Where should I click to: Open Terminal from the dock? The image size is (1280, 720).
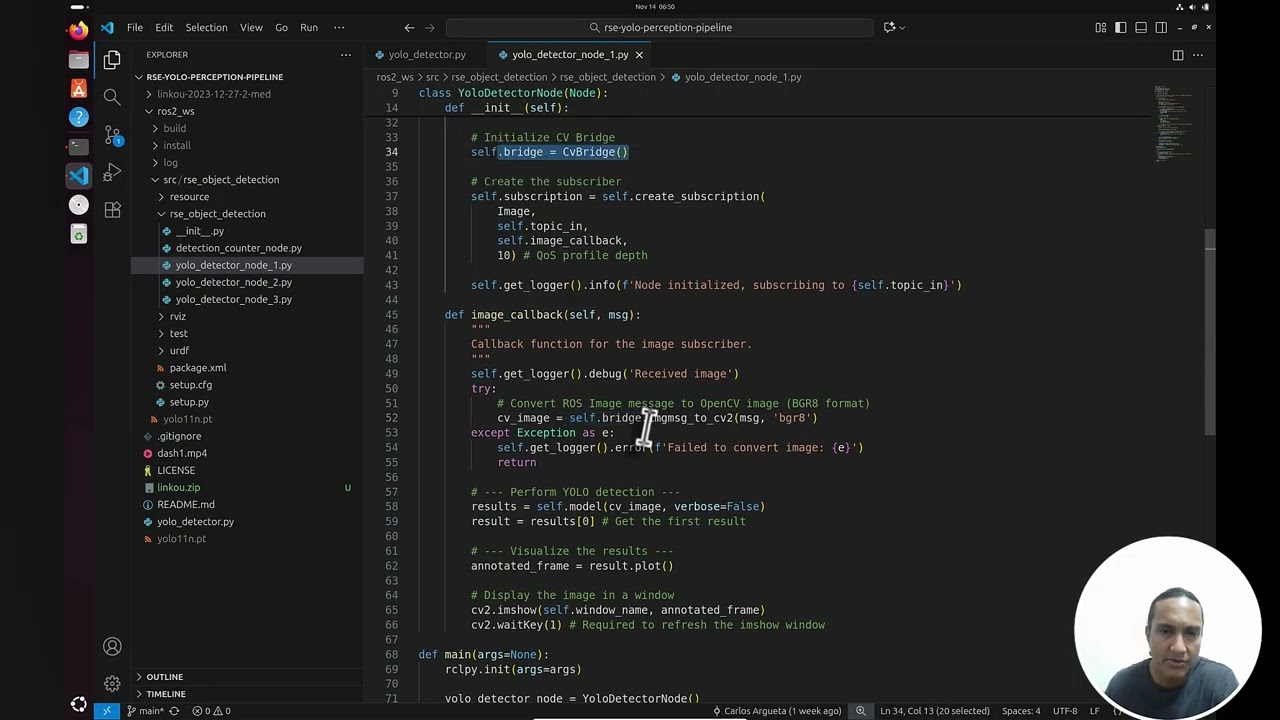(x=78, y=147)
